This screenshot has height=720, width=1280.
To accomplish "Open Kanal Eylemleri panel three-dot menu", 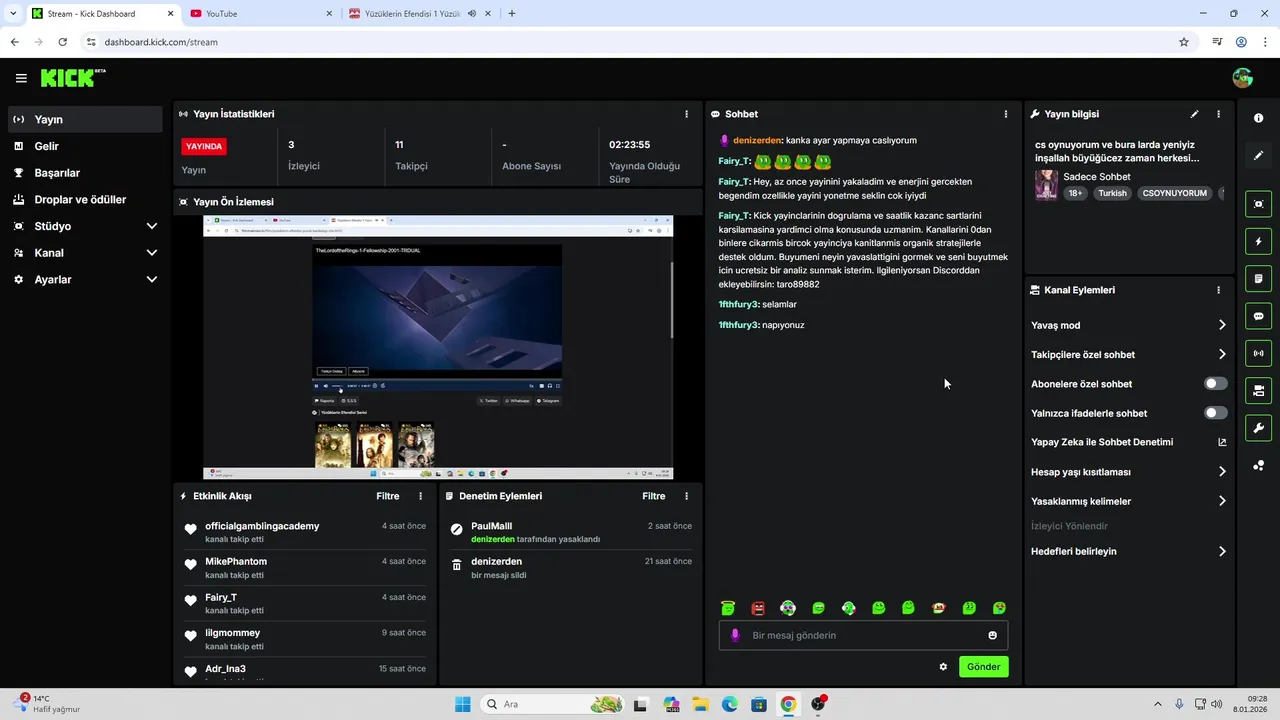I will 1218,290.
